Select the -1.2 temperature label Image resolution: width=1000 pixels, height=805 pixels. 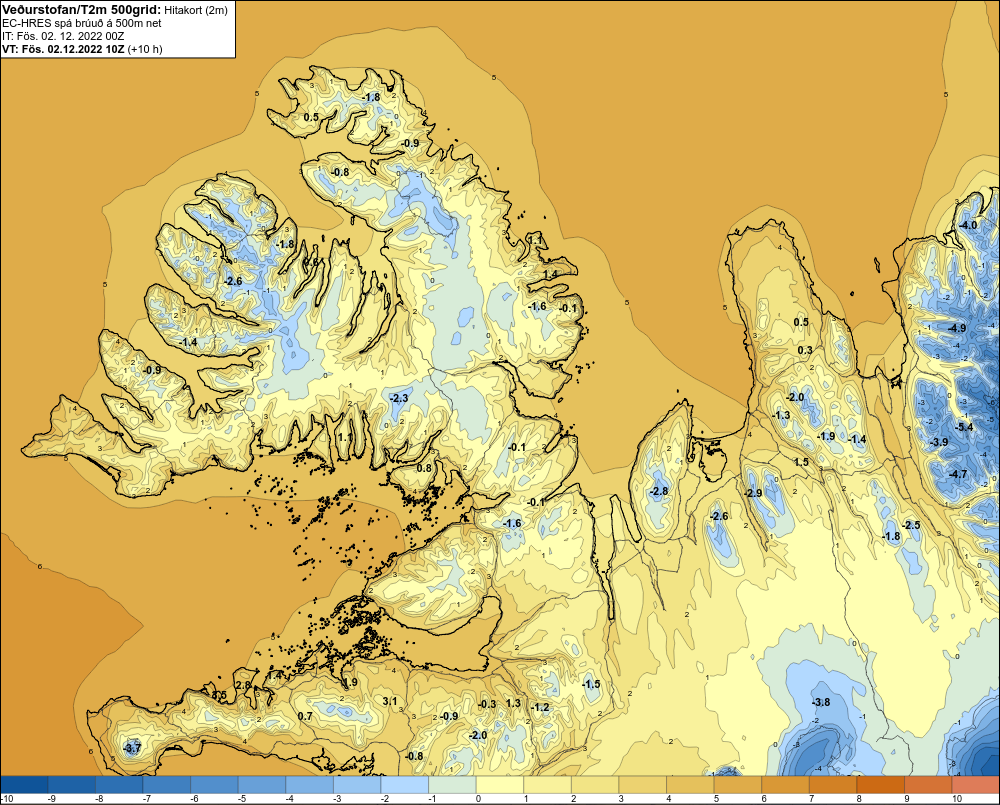[x=540, y=707]
